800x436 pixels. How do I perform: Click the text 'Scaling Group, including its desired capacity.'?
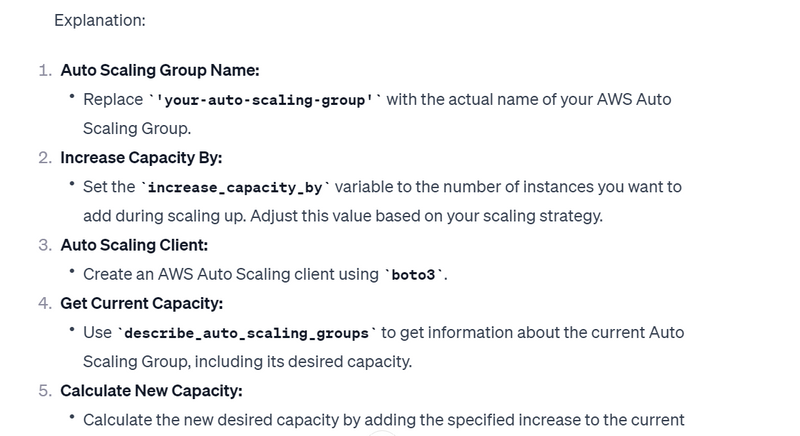coord(247,362)
